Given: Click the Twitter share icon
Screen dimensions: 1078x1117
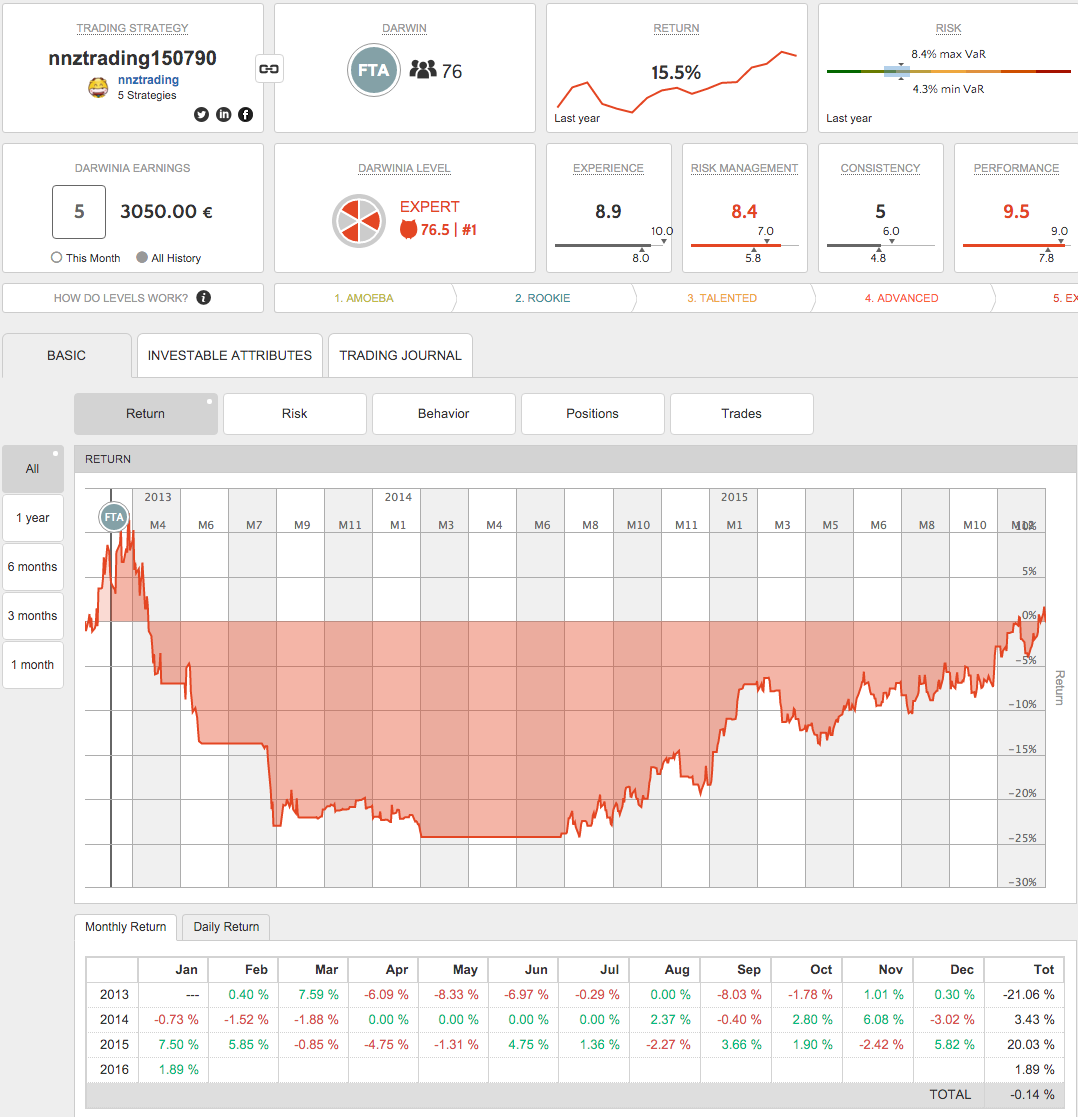Looking at the screenshot, I should [201, 114].
